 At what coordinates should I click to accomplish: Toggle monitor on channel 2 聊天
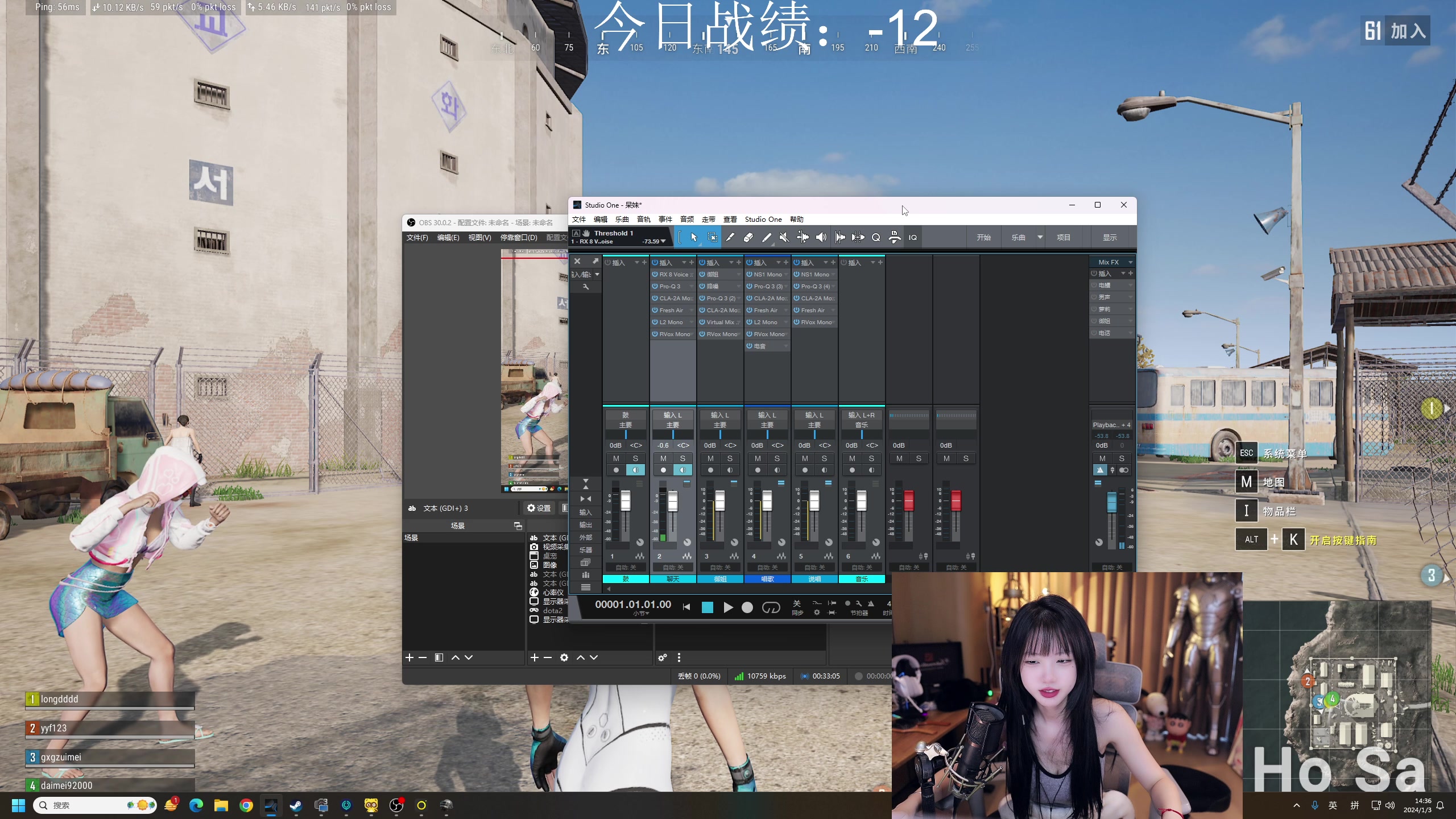[x=682, y=470]
